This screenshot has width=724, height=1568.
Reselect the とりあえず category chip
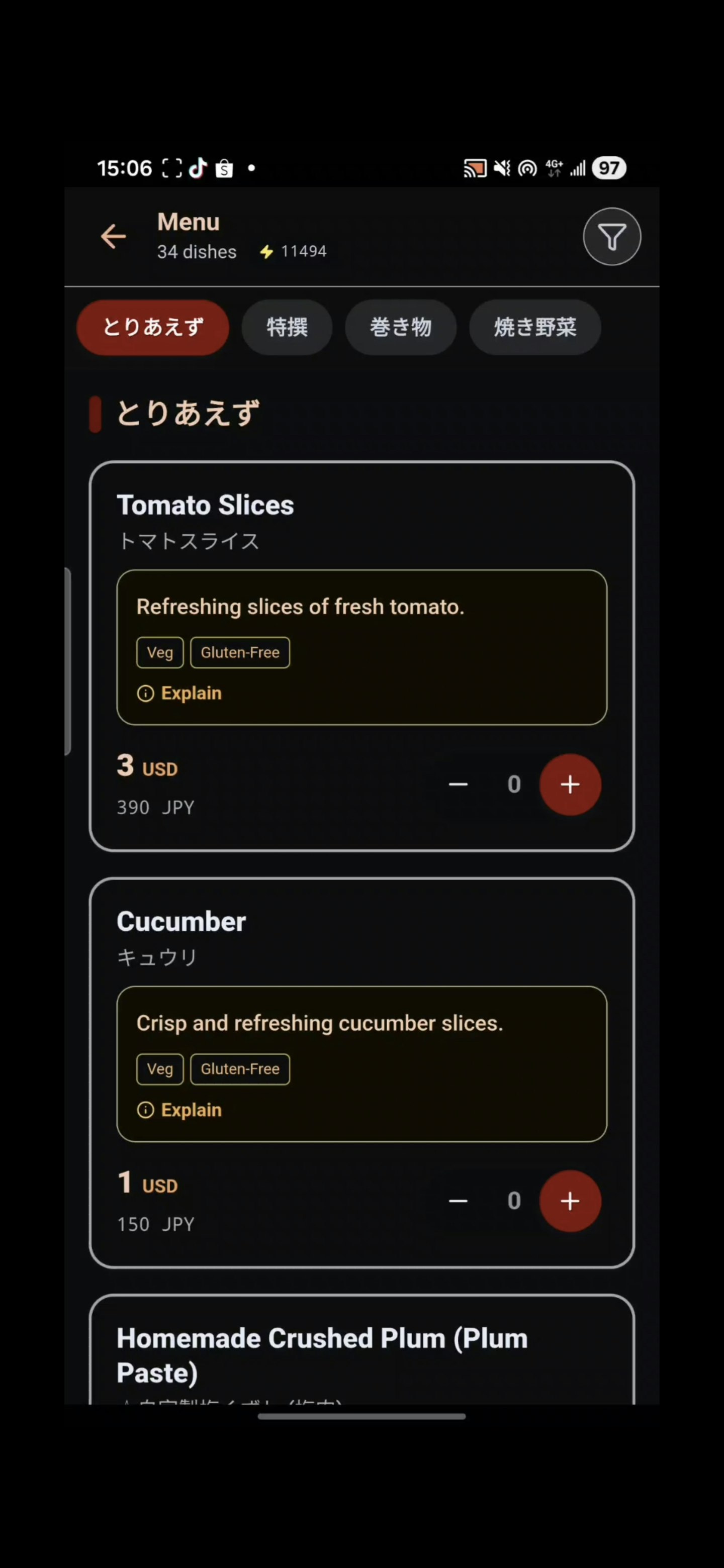tap(152, 328)
